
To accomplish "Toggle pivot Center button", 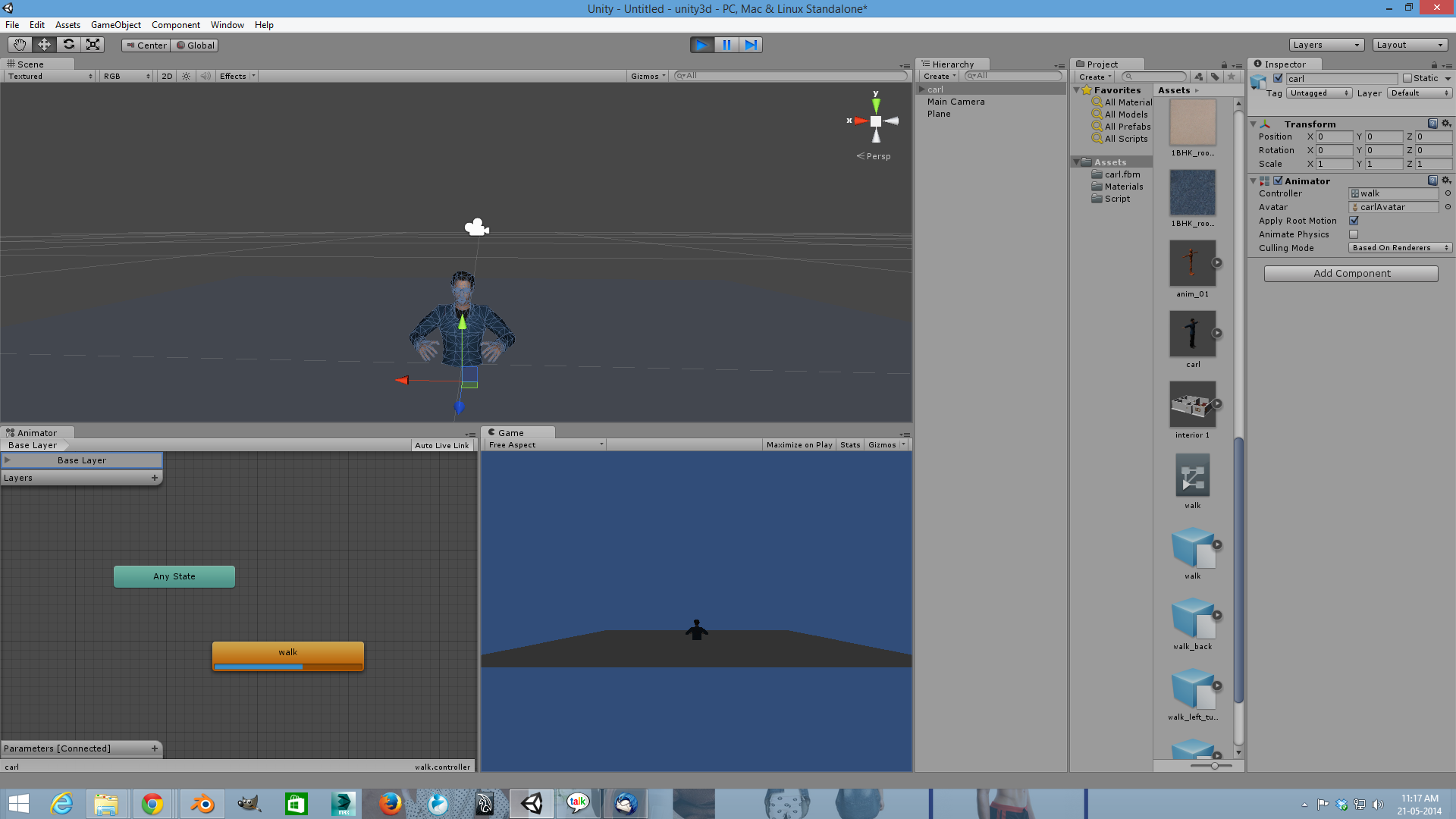I will click(146, 45).
